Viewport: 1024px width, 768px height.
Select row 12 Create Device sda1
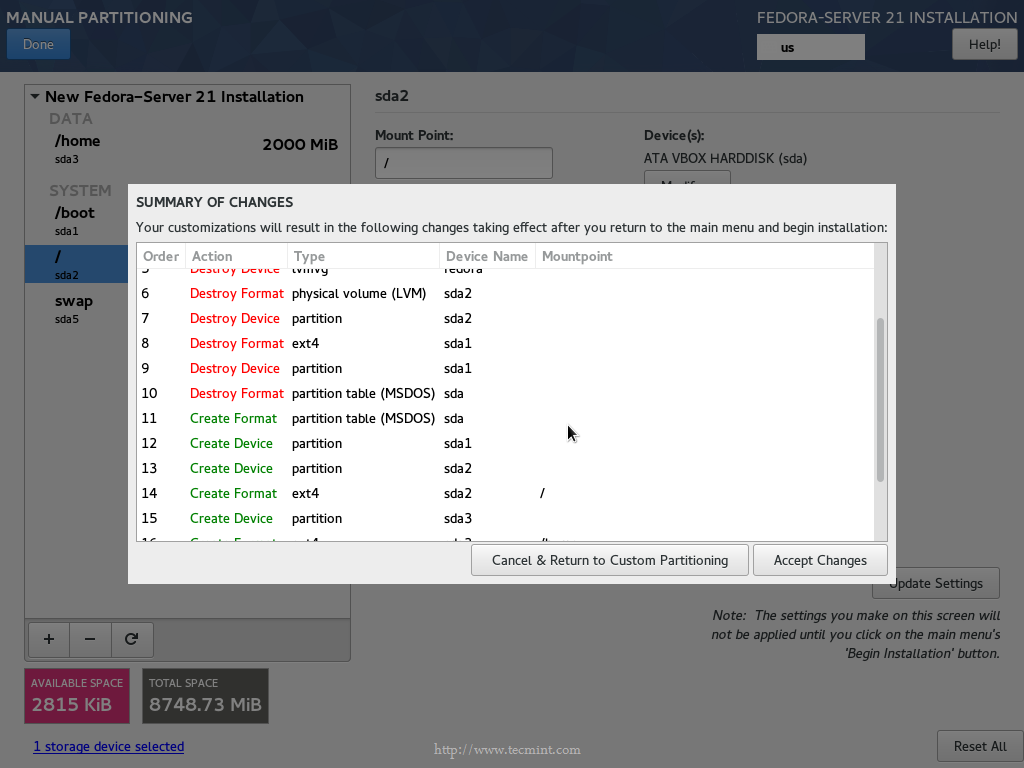pos(505,443)
